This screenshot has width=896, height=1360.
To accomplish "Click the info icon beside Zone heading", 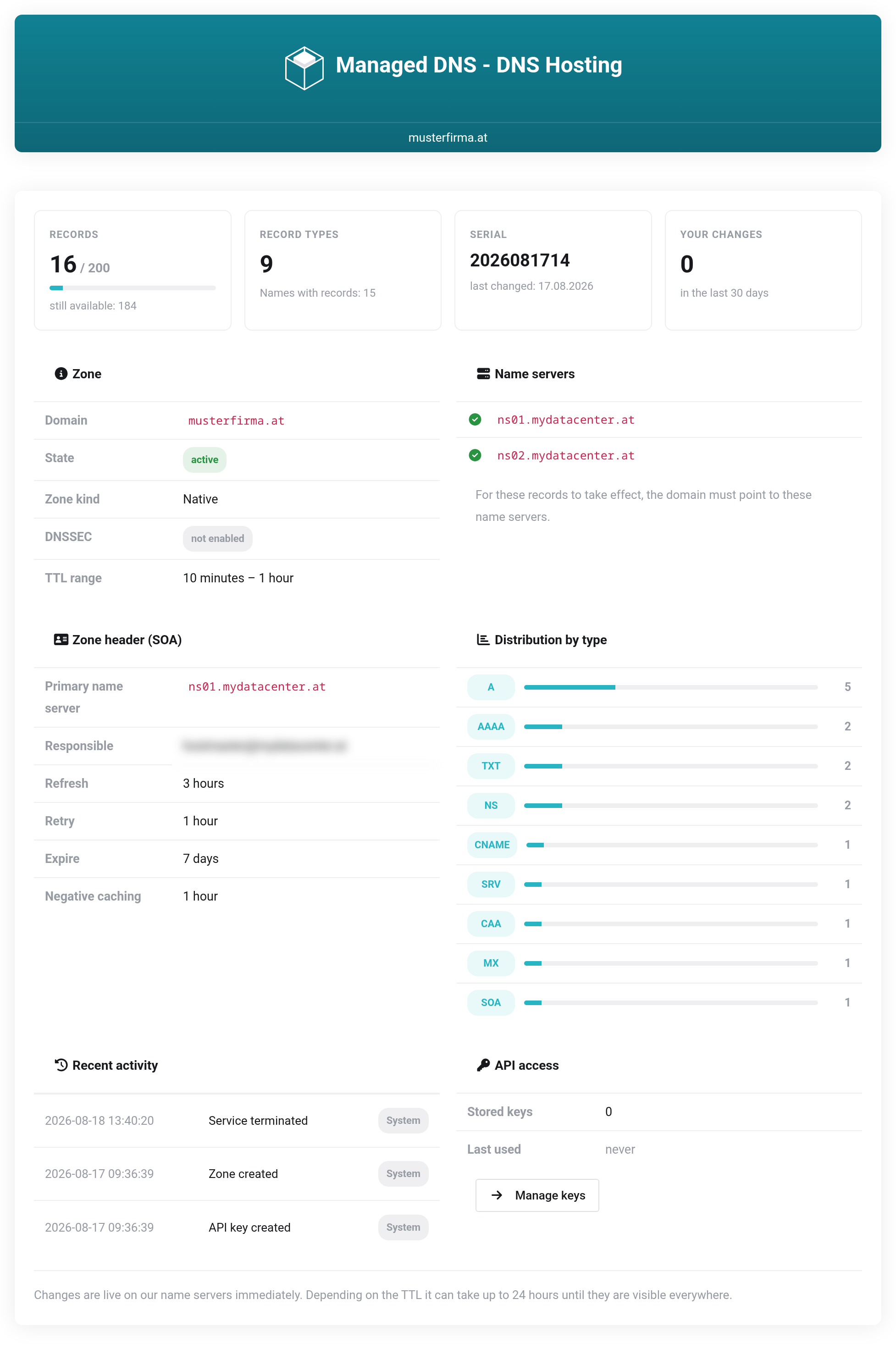I will pyautogui.click(x=61, y=374).
